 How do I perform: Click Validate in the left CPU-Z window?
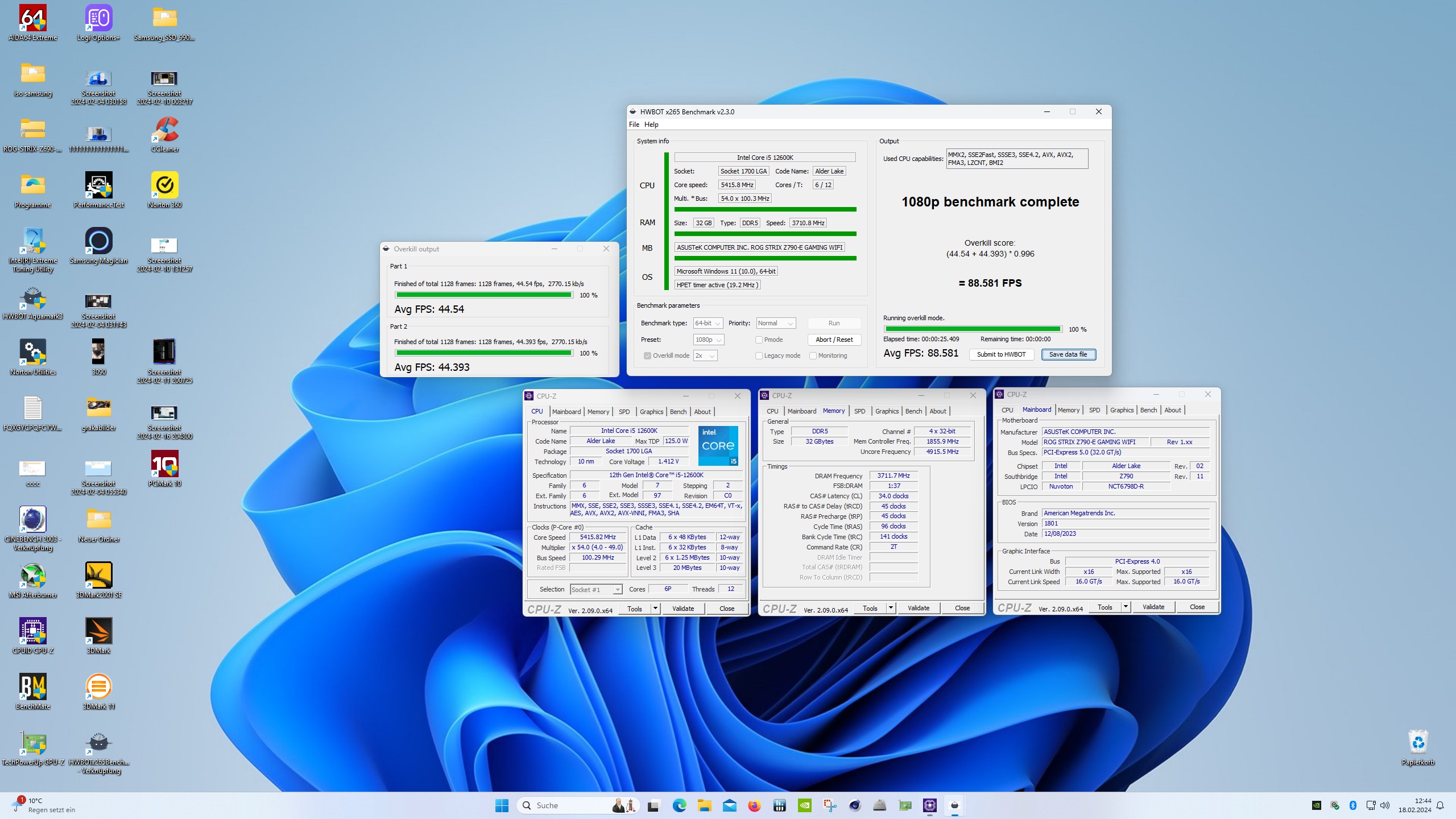682,609
